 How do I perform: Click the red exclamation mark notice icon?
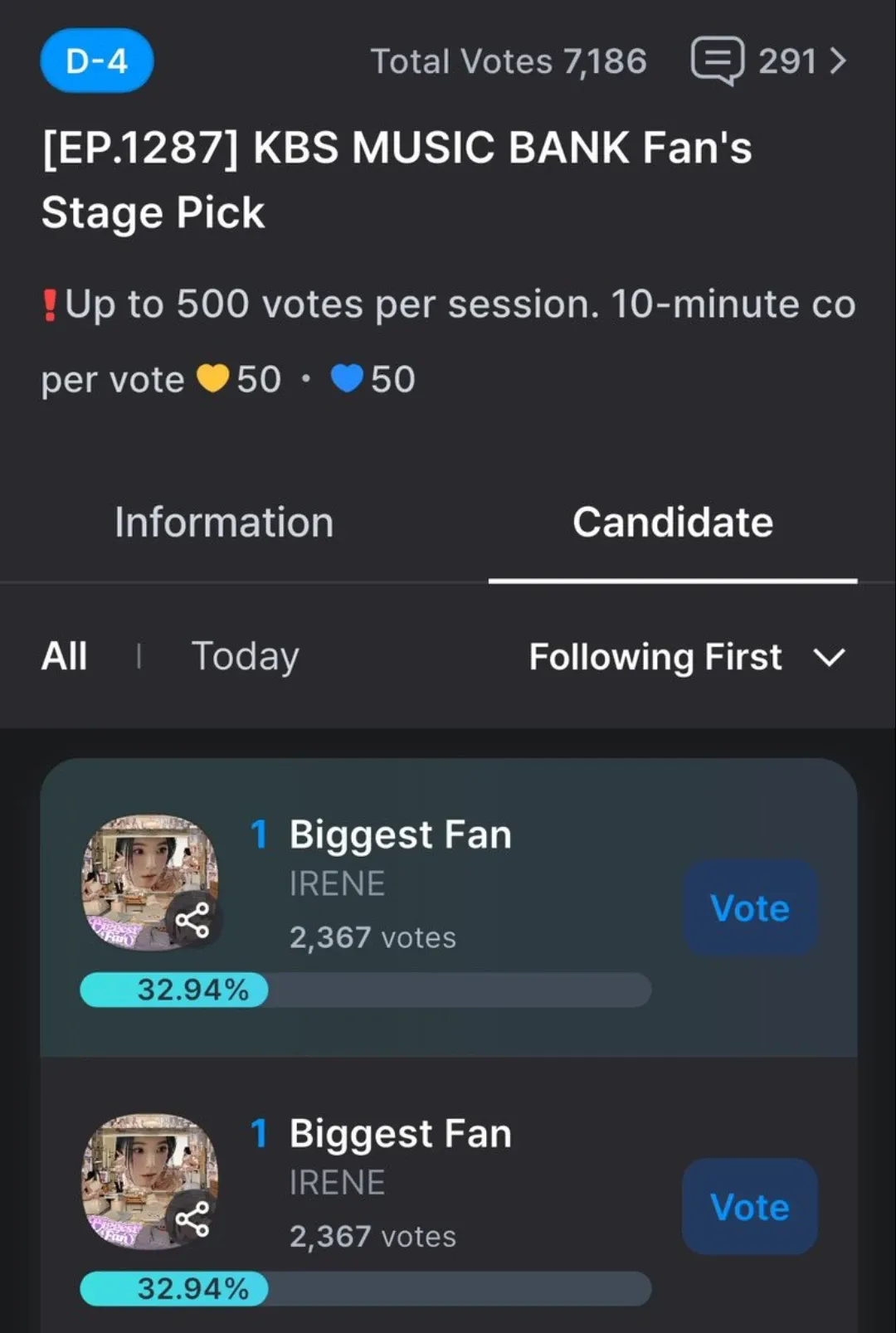[50, 304]
